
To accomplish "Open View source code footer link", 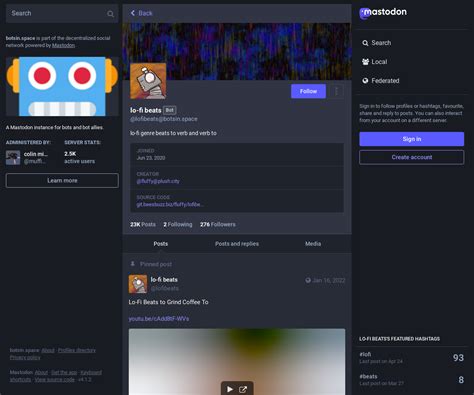I will (55, 379).
